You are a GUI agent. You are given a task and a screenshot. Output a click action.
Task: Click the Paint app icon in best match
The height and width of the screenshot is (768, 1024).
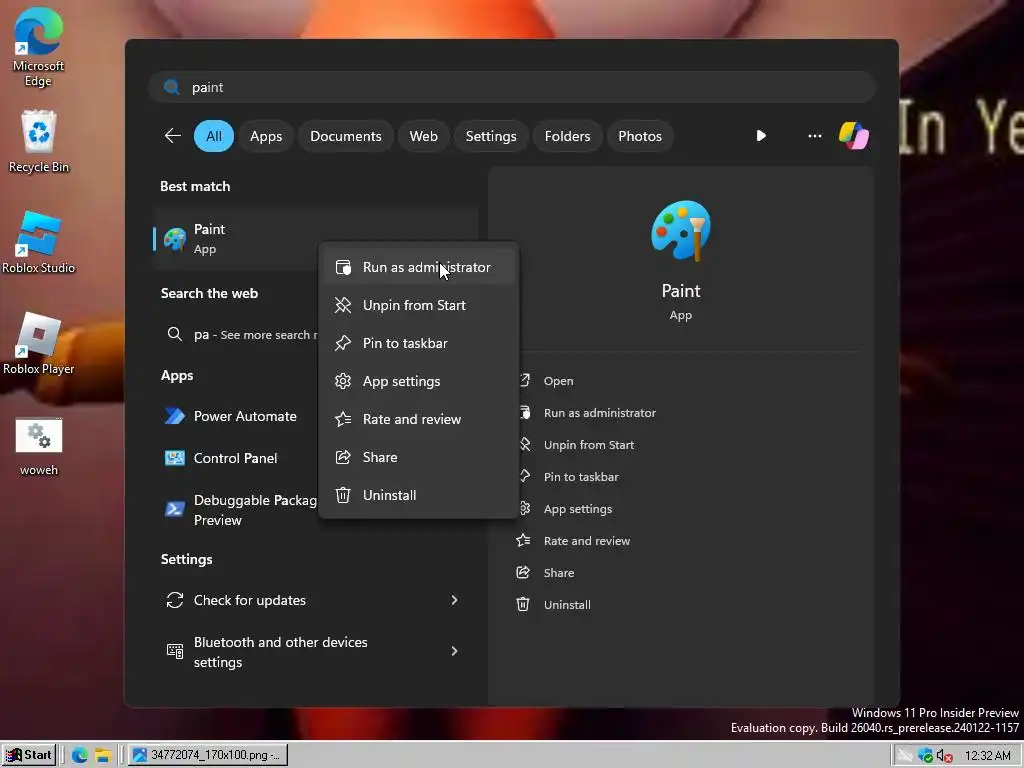[x=174, y=239]
